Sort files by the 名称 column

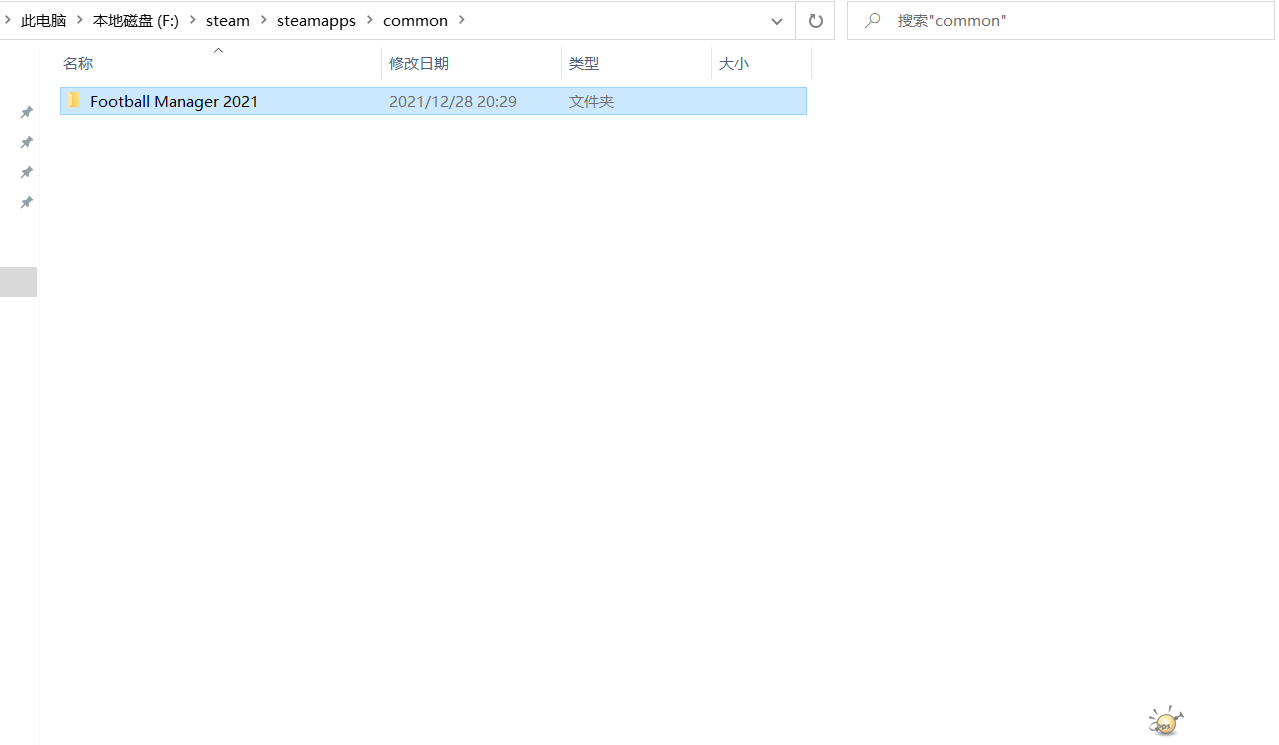click(x=78, y=64)
